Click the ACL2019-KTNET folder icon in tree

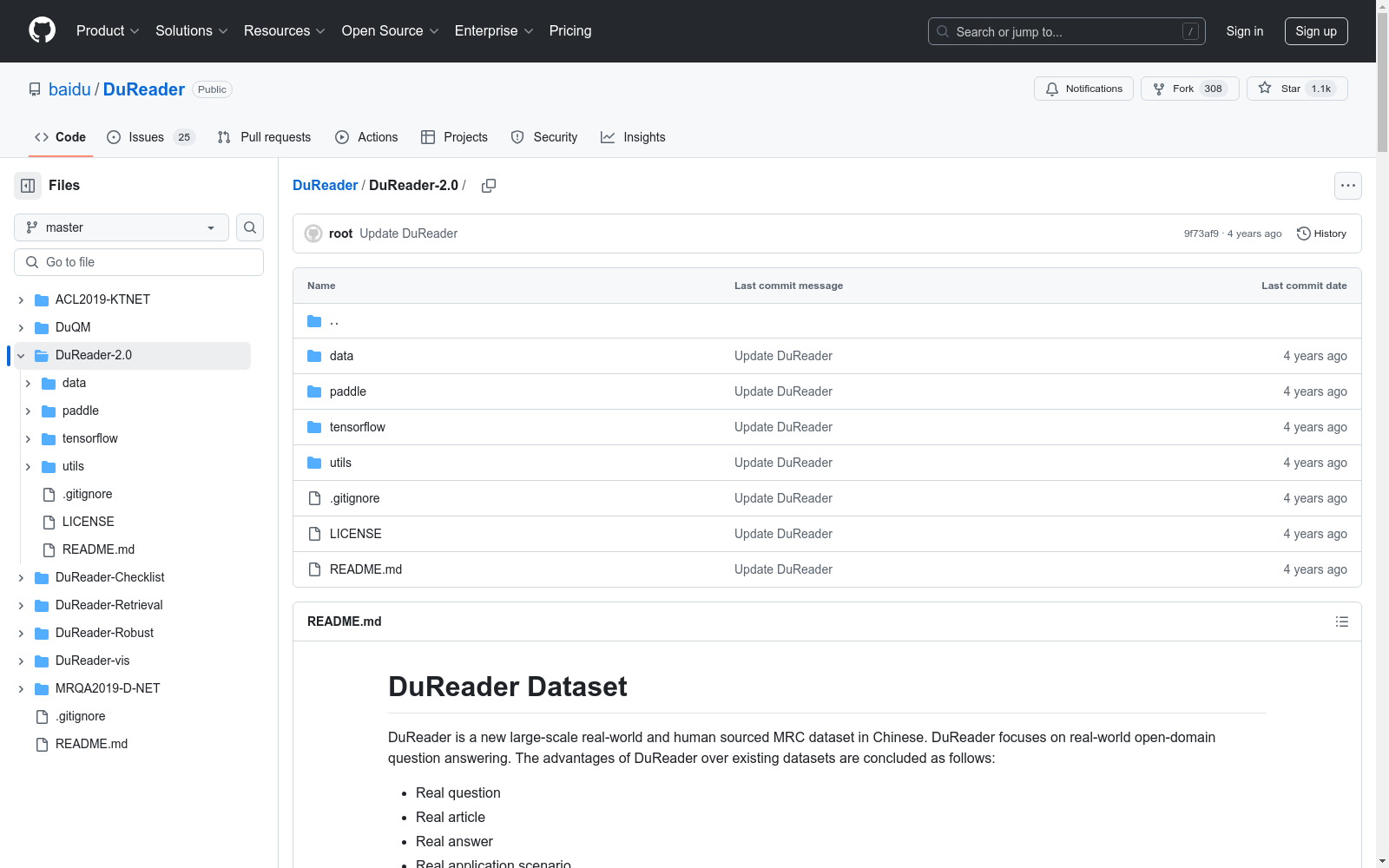(x=42, y=299)
